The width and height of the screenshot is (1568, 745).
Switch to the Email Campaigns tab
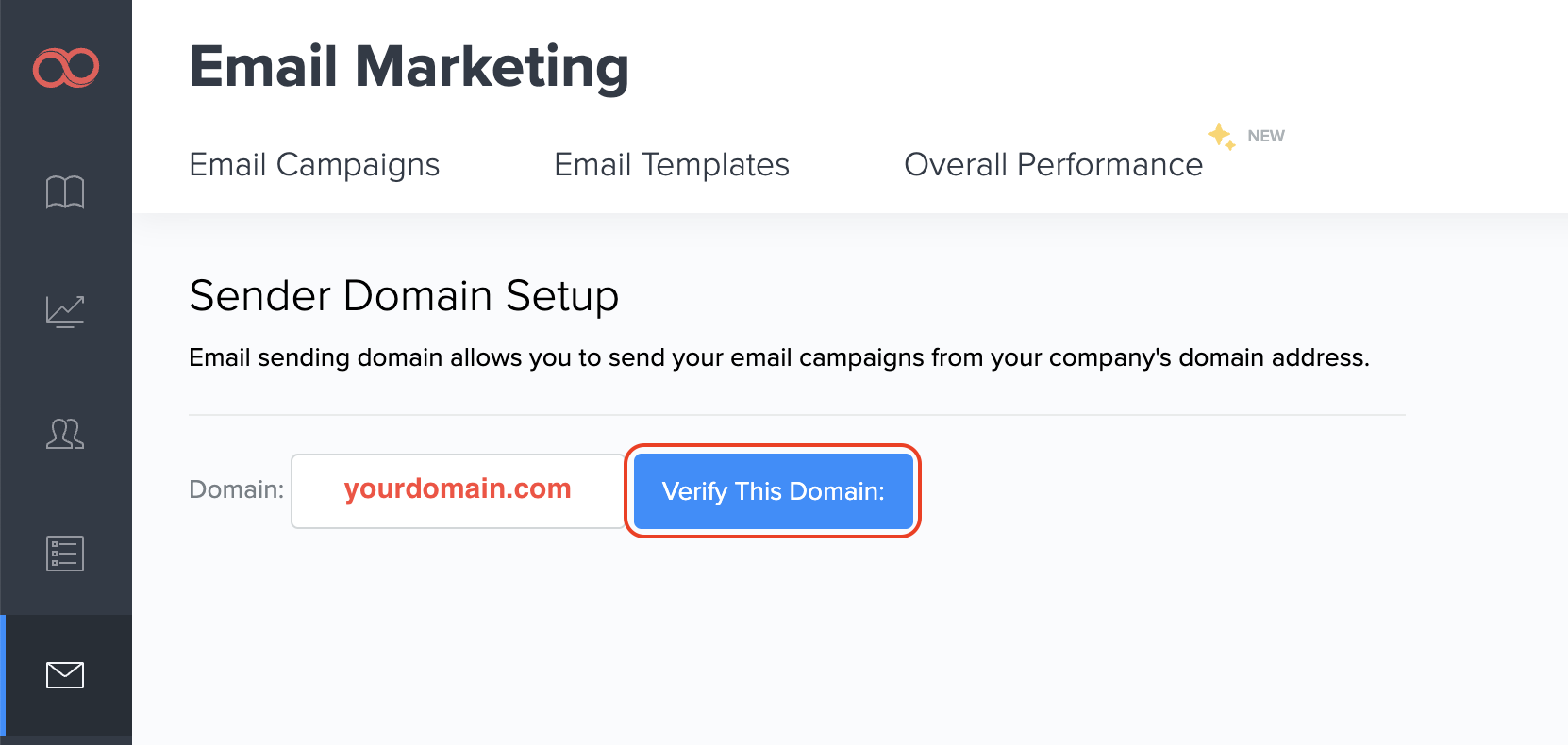click(314, 165)
